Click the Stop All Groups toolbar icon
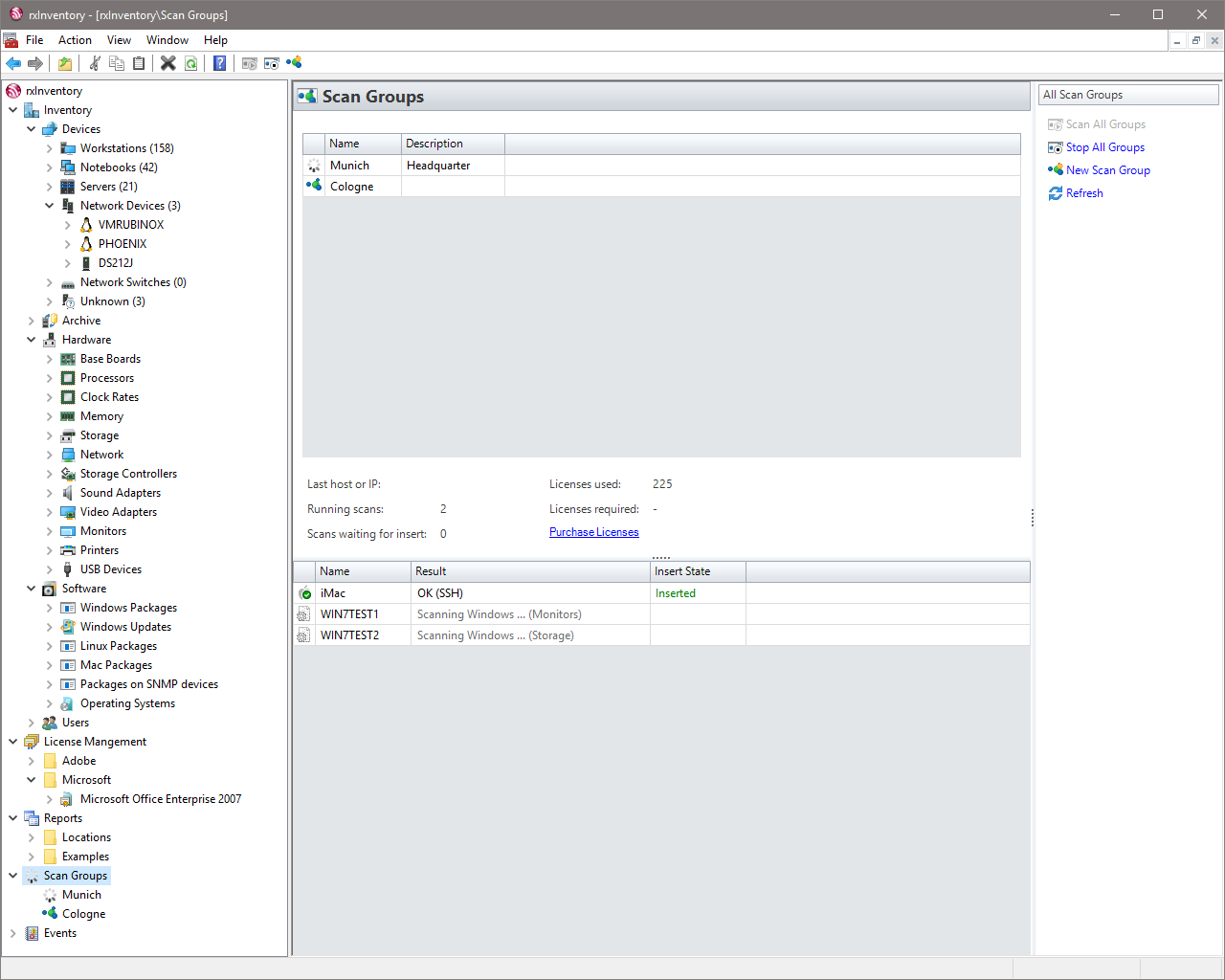The width and height of the screenshot is (1225, 980). pos(272,63)
